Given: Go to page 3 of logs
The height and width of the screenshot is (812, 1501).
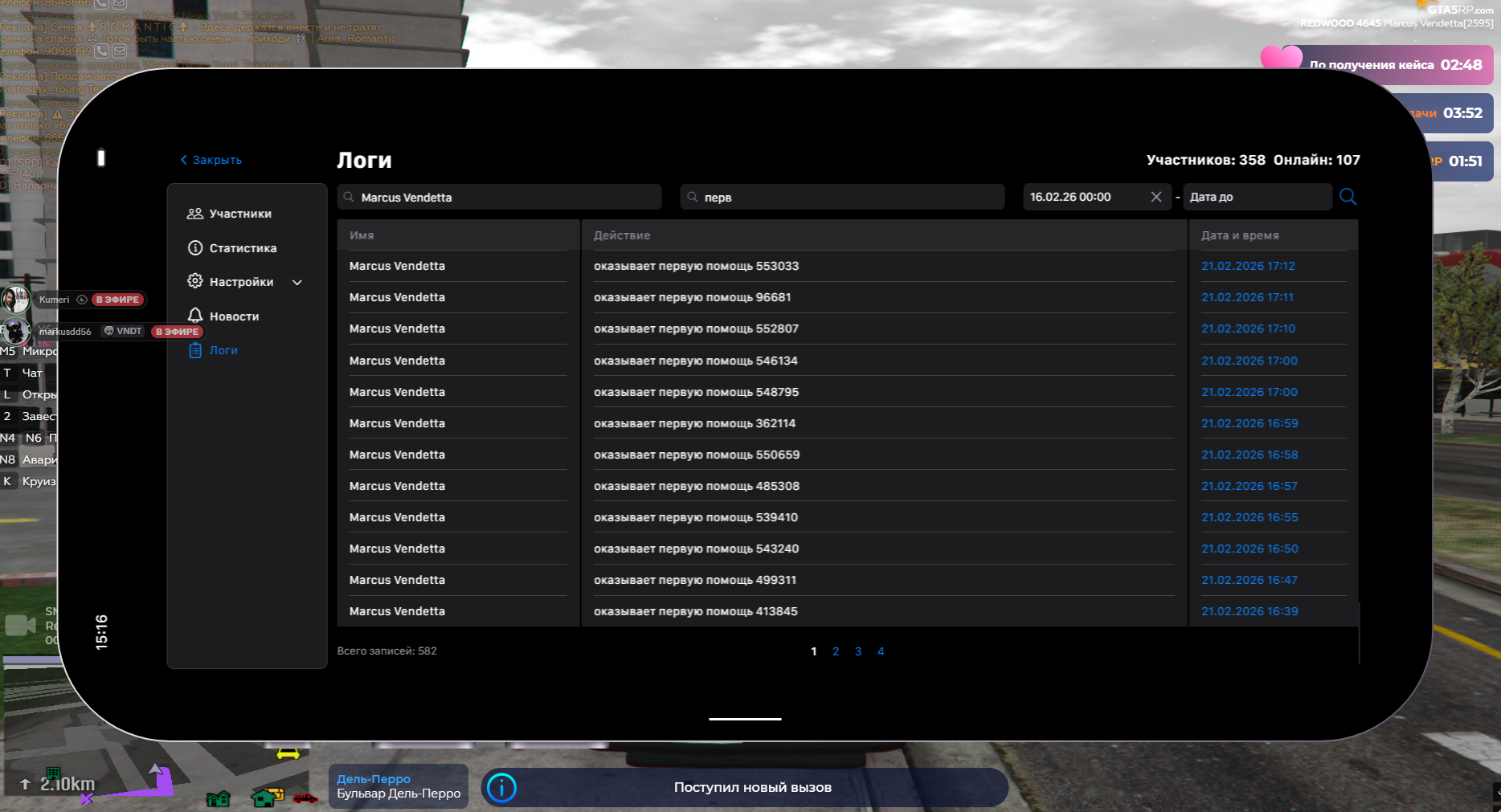Looking at the screenshot, I should (x=858, y=651).
